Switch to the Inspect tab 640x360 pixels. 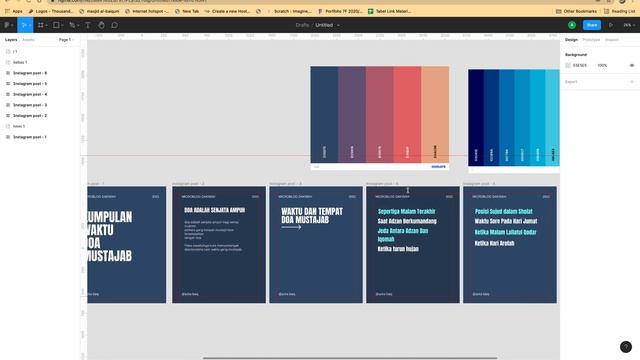click(611, 40)
